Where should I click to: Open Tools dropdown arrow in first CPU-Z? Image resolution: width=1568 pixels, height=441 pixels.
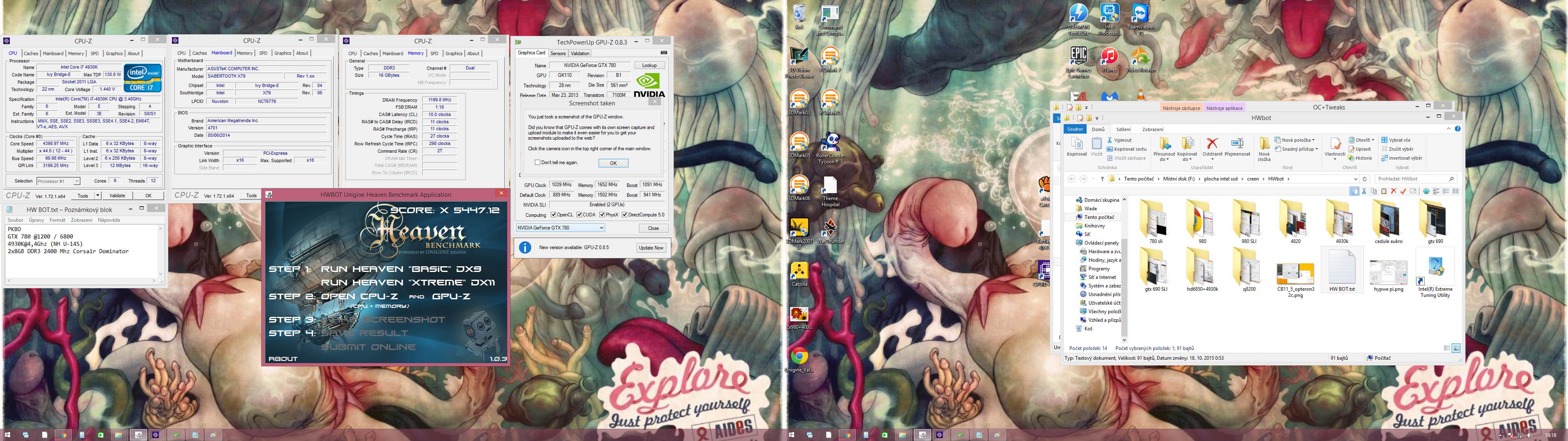[x=98, y=196]
